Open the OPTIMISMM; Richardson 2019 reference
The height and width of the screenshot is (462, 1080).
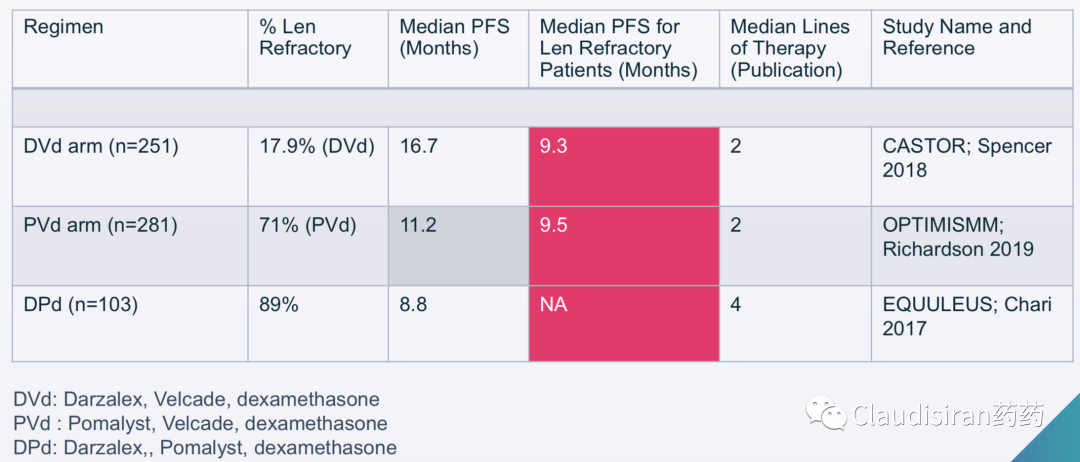pos(958,237)
